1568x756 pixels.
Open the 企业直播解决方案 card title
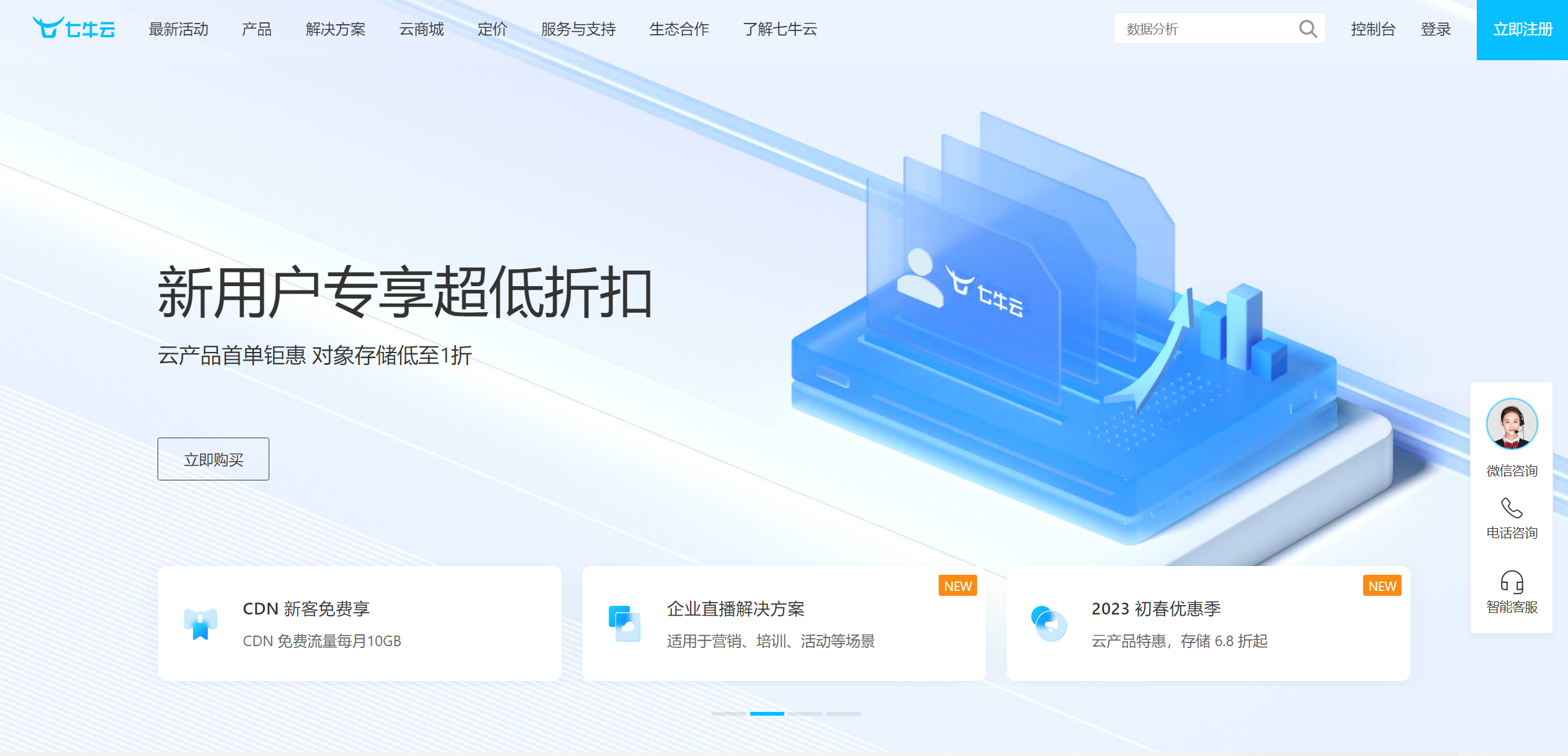click(736, 608)
